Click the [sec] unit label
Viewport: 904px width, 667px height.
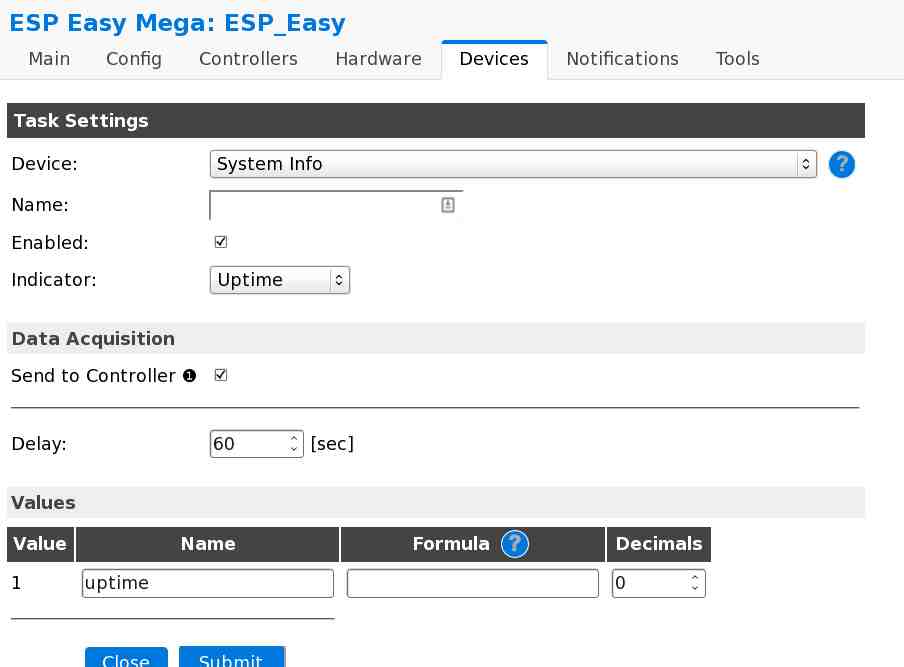(332, 444)
